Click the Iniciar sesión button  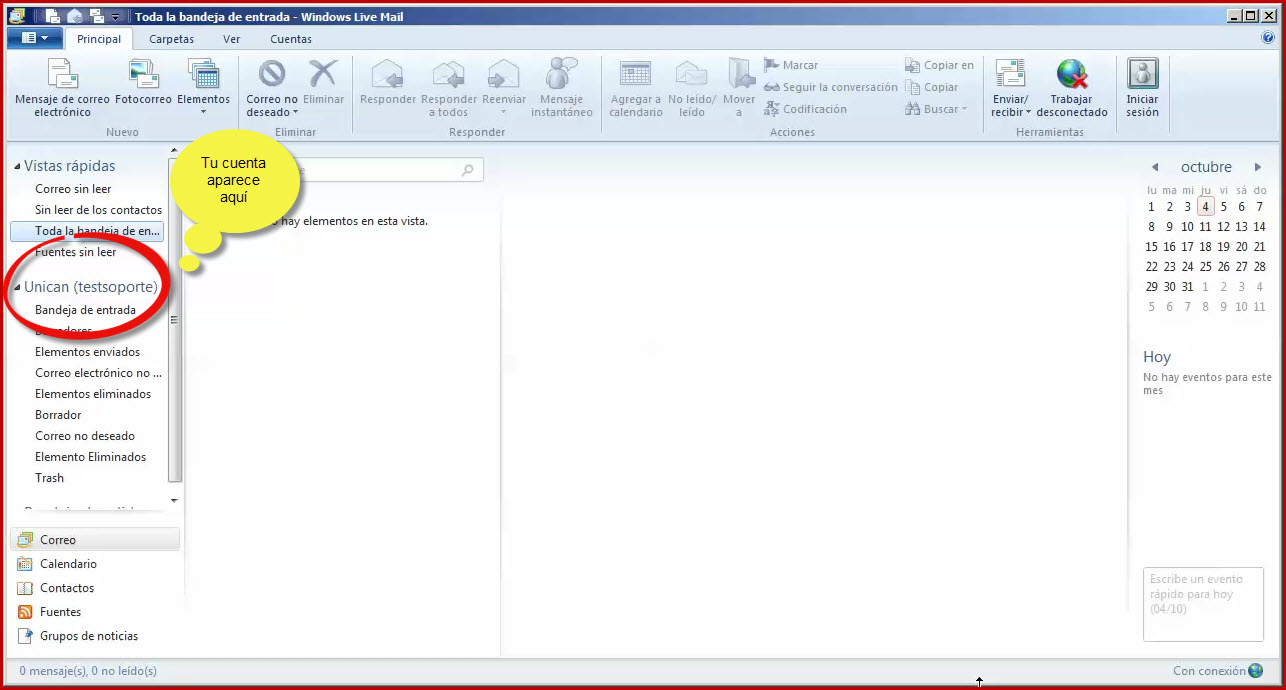coord(1142,88)
